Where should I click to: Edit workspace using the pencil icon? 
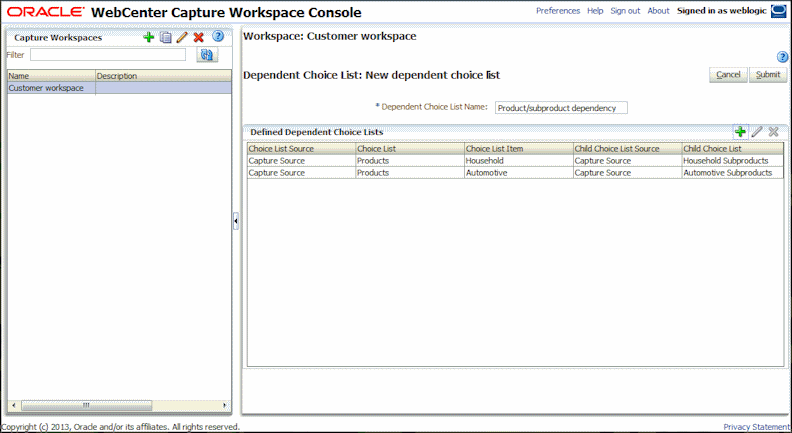pyautogui.click(x=182, y=37)
